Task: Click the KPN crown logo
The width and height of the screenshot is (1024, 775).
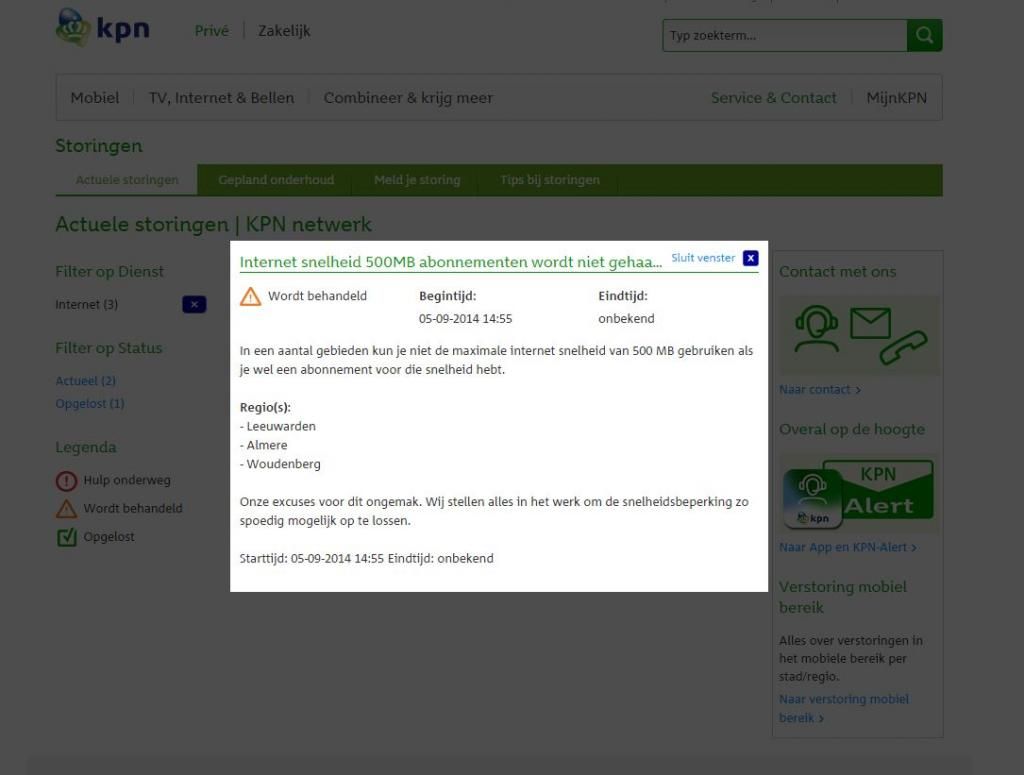Action: (103, 28)
